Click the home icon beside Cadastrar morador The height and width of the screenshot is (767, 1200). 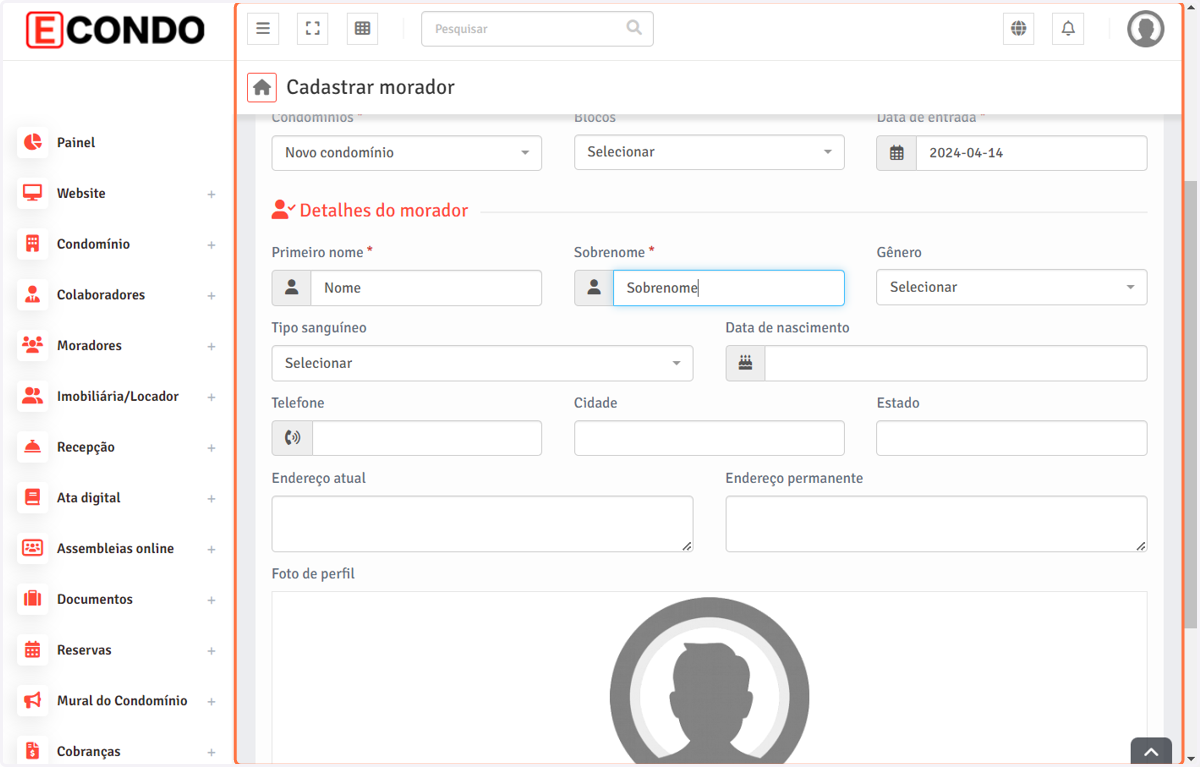[262, 87]
